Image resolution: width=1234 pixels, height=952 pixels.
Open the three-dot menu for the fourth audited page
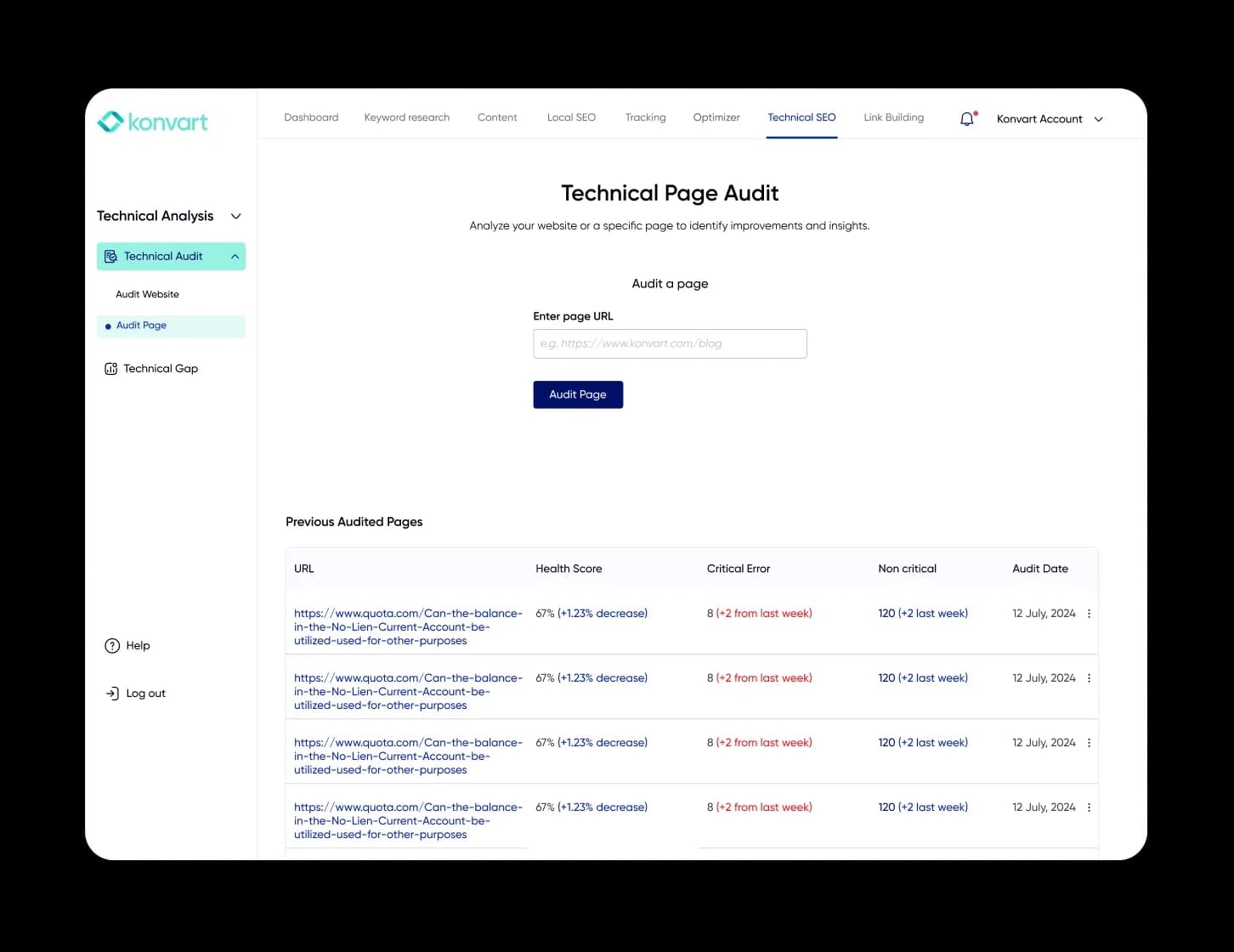(x=1089, y=807)
